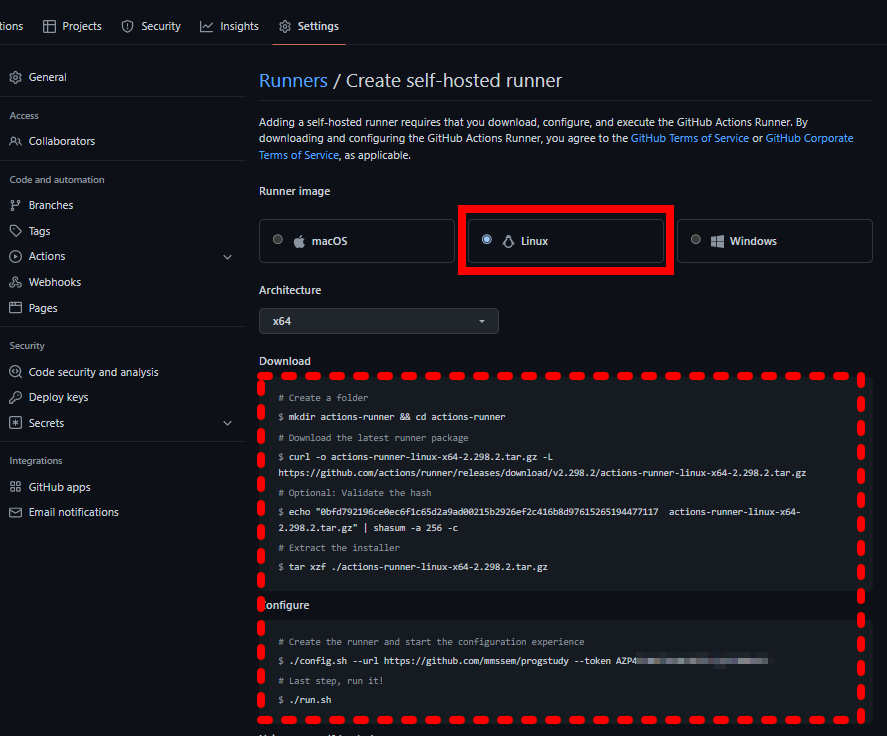
Task: Click the ./config.sh --url command line
Action: click(x=526, y=661)
